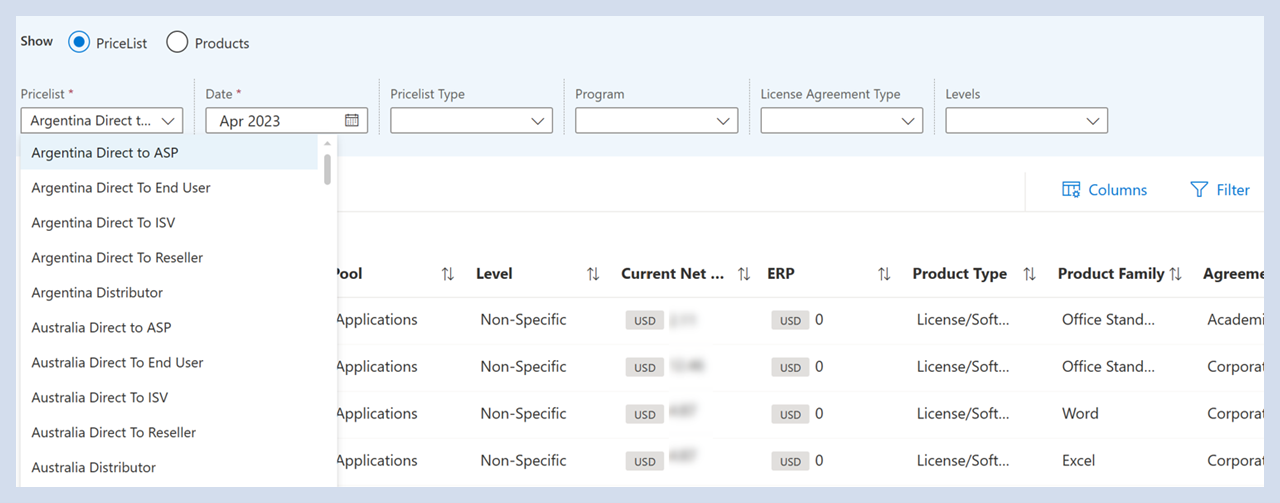Pick Australia Direct To Reseller option
The image size is (1280, 503).
point(169,433)
